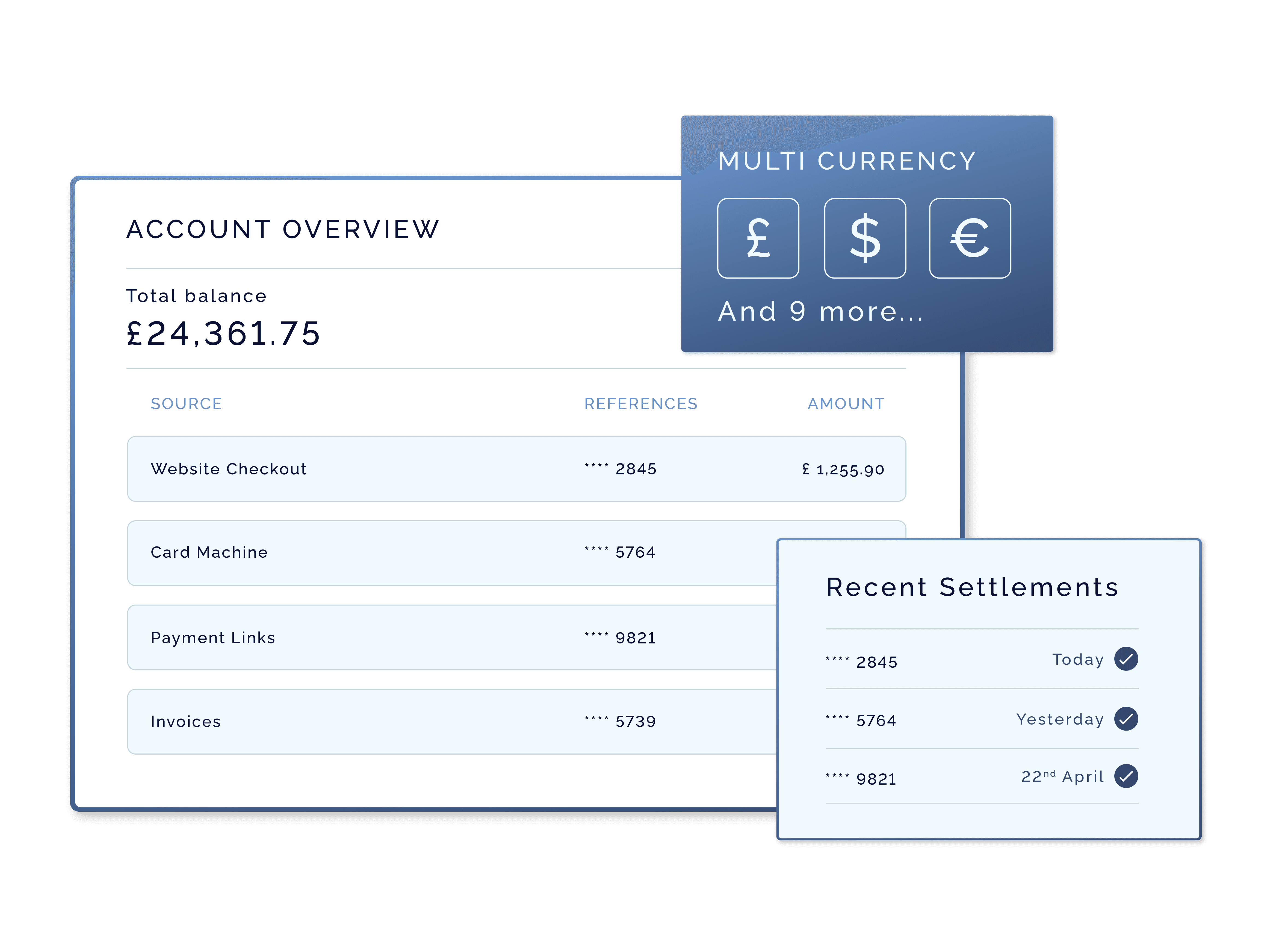Click the total balance £24,361.75
1288x925 pixels.
pyautogui.click(x=223, y=333)
